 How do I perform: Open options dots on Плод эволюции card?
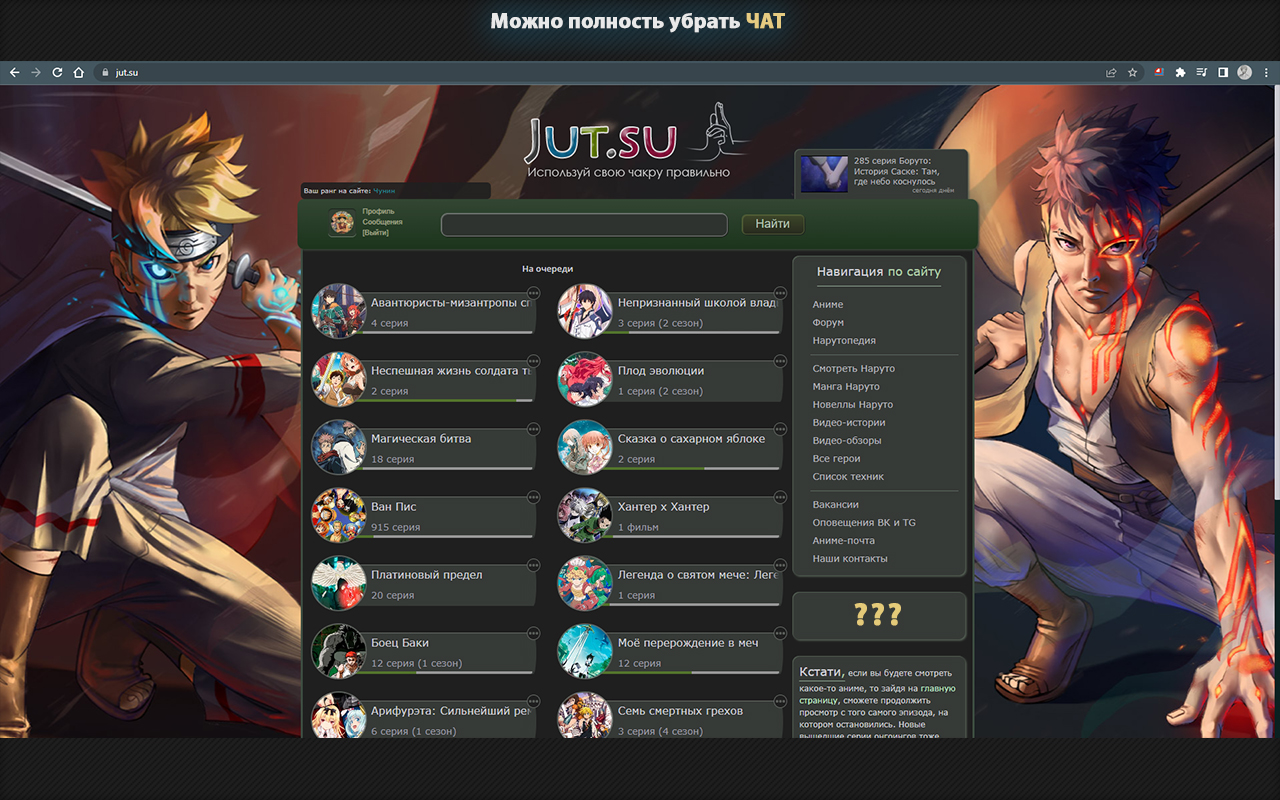click(780, 361)
